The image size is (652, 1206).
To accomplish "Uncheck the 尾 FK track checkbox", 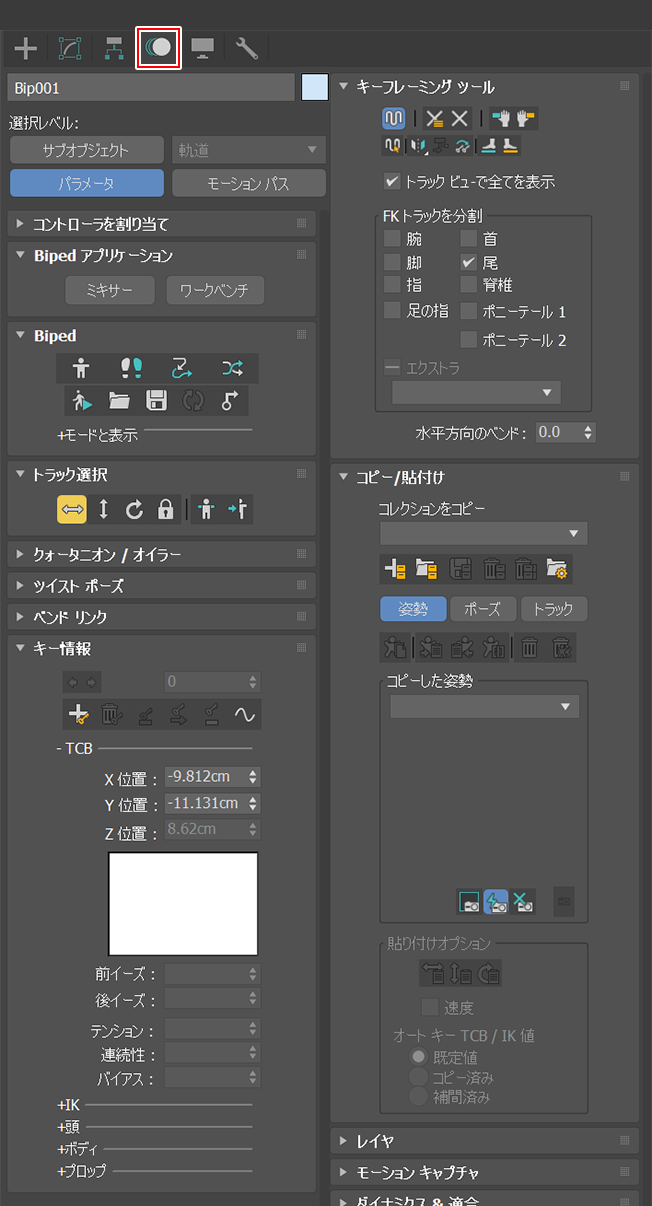I will tap(468, 262).
